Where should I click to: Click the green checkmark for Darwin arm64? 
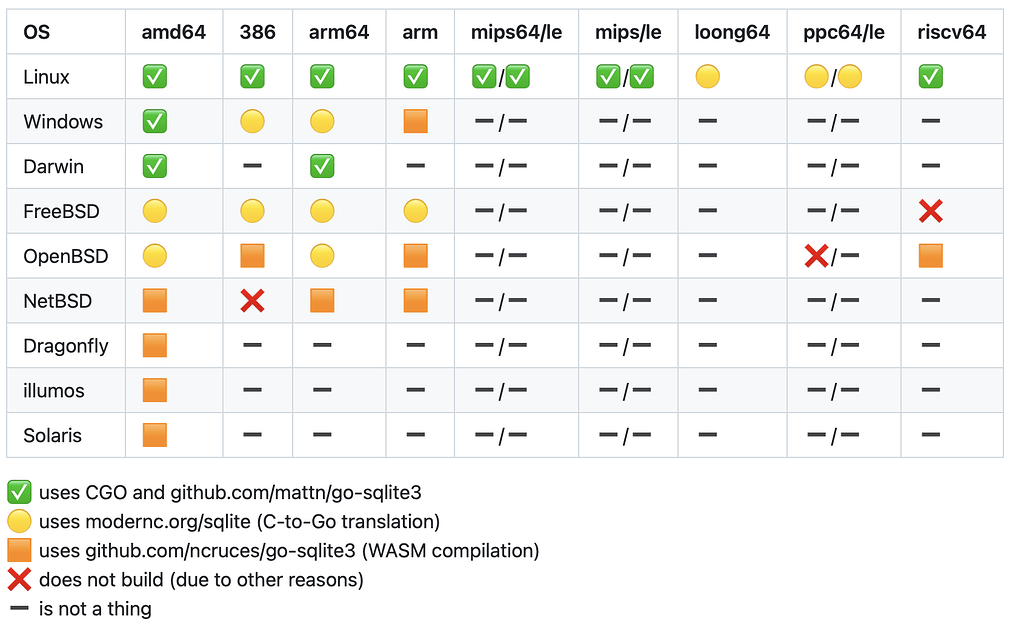322,166
